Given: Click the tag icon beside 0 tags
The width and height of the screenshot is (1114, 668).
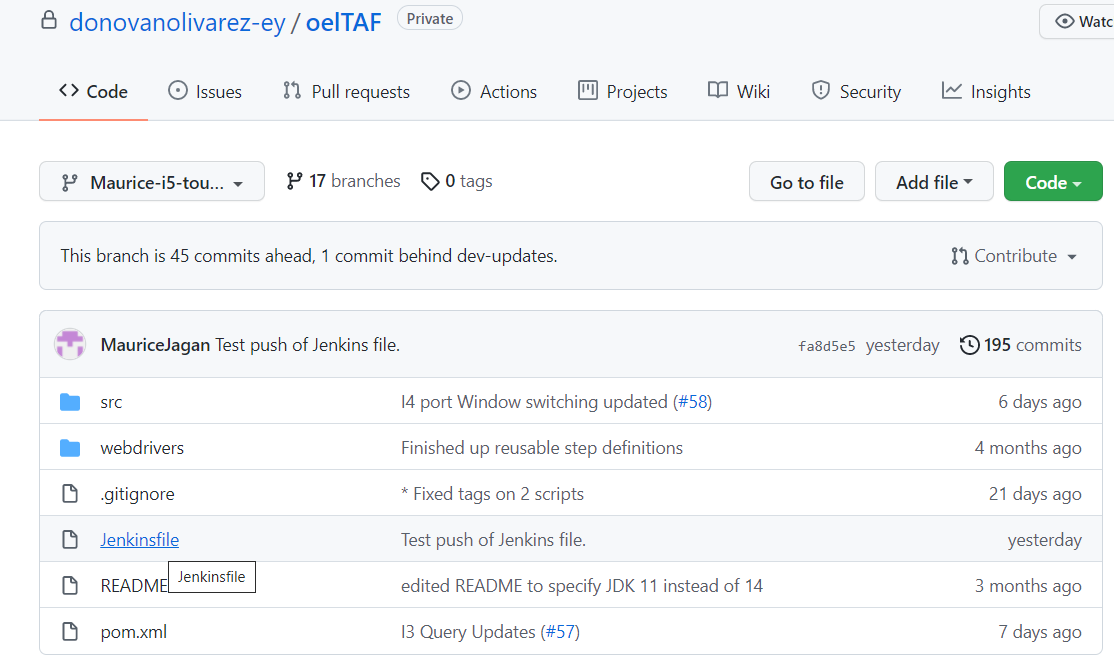Looking at the screenshot, I should [430, 182].
